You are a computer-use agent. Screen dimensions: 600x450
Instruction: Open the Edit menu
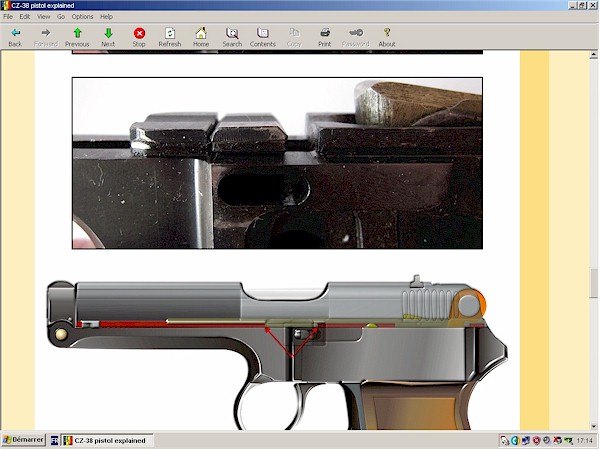pyautogui.click(x=25, y=16)
